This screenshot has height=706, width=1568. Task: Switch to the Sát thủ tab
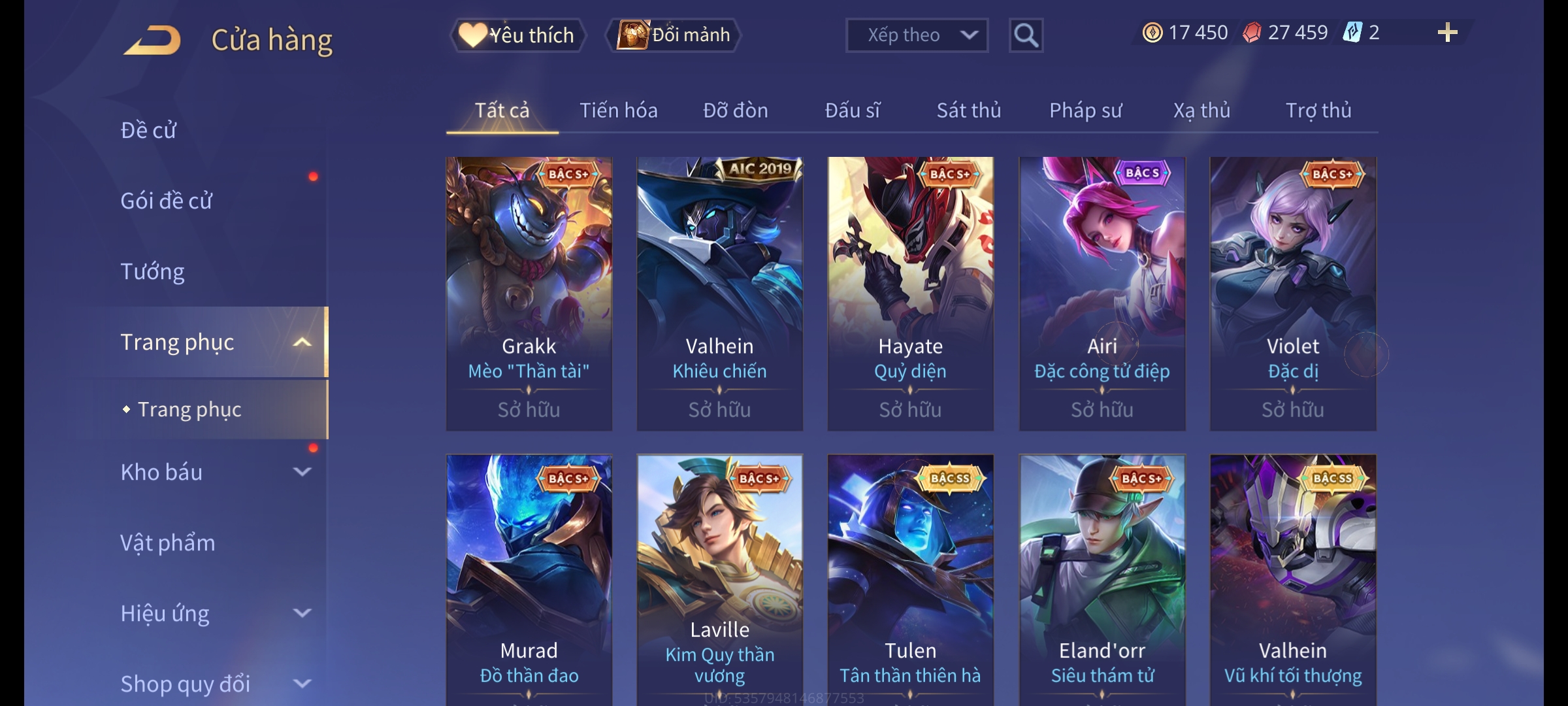pos(969,110)
